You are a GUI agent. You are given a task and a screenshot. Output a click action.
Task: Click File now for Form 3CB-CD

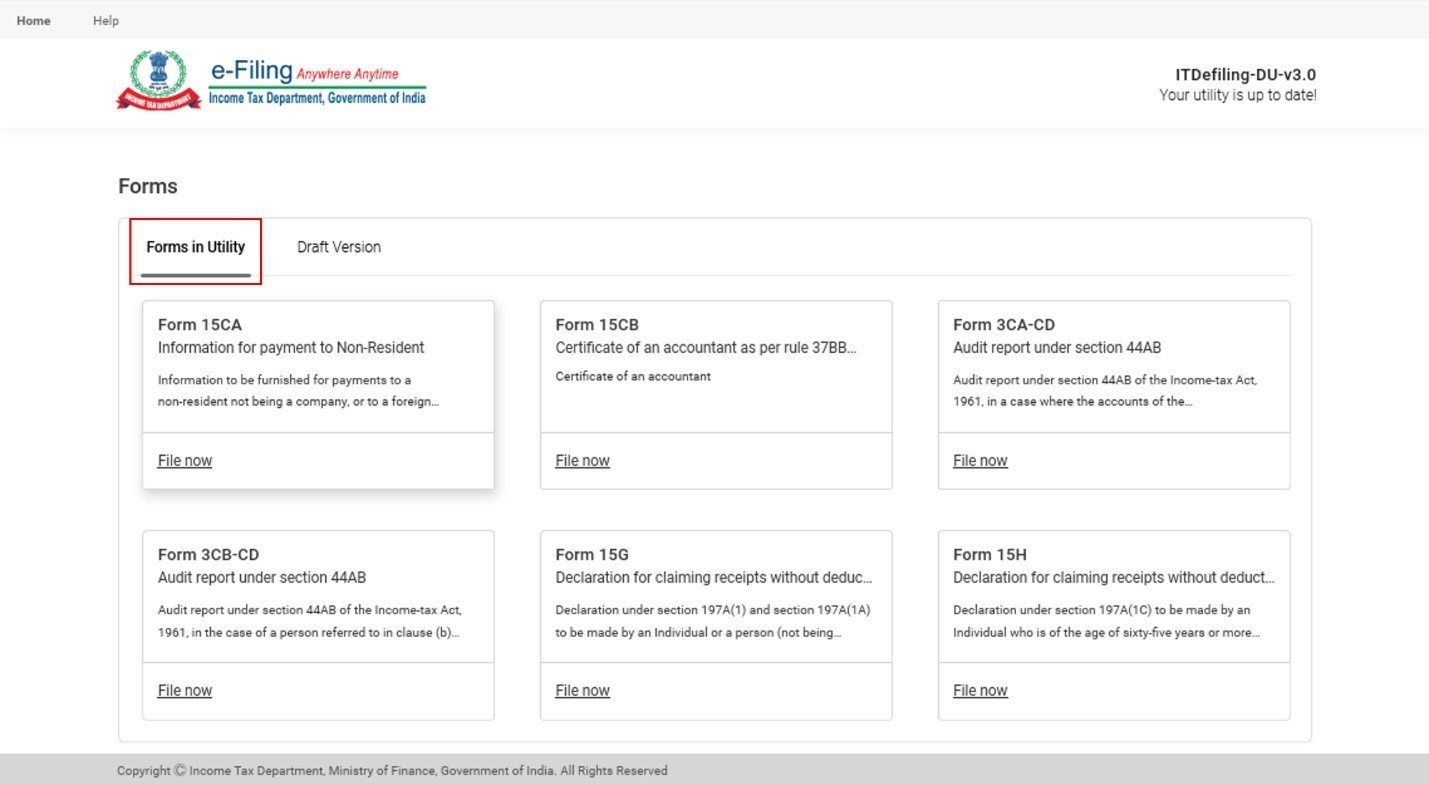185,691
